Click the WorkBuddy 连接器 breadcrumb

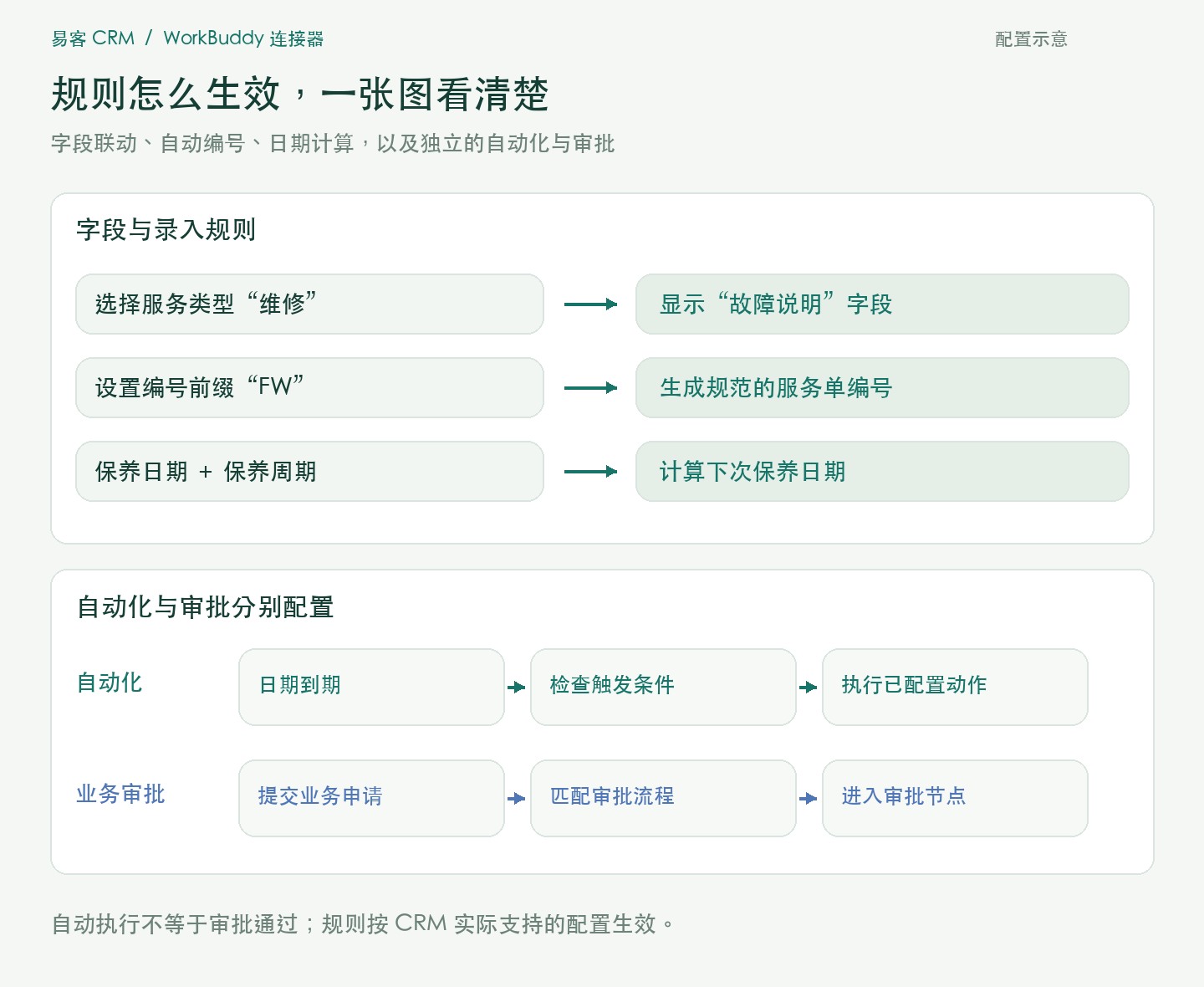click(243, 38)
